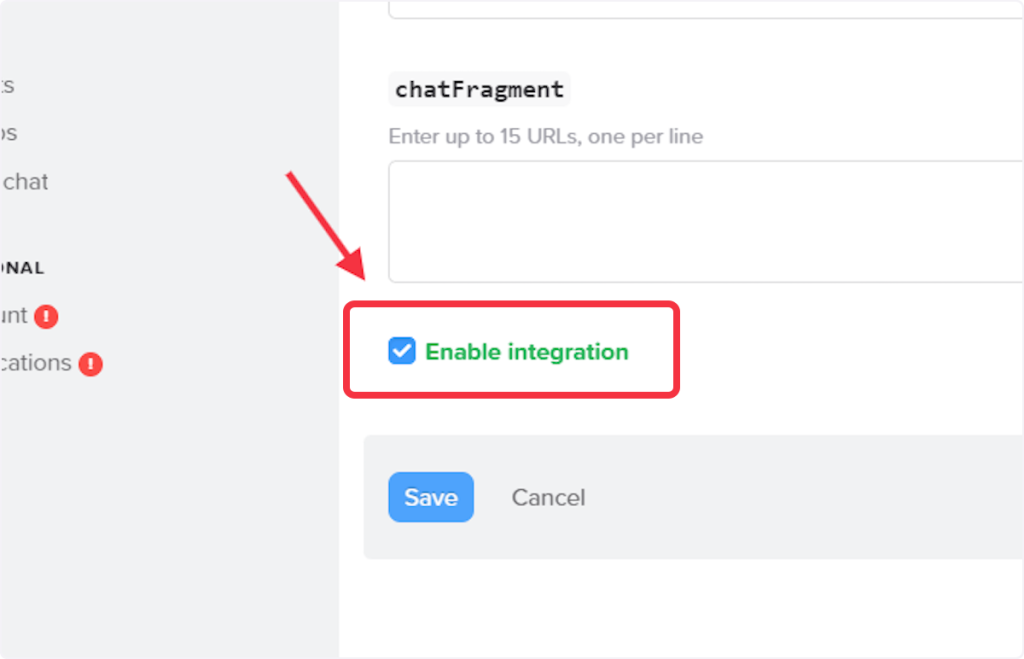Open the truncated "unt" sidebar entry

tap(14, 317)
